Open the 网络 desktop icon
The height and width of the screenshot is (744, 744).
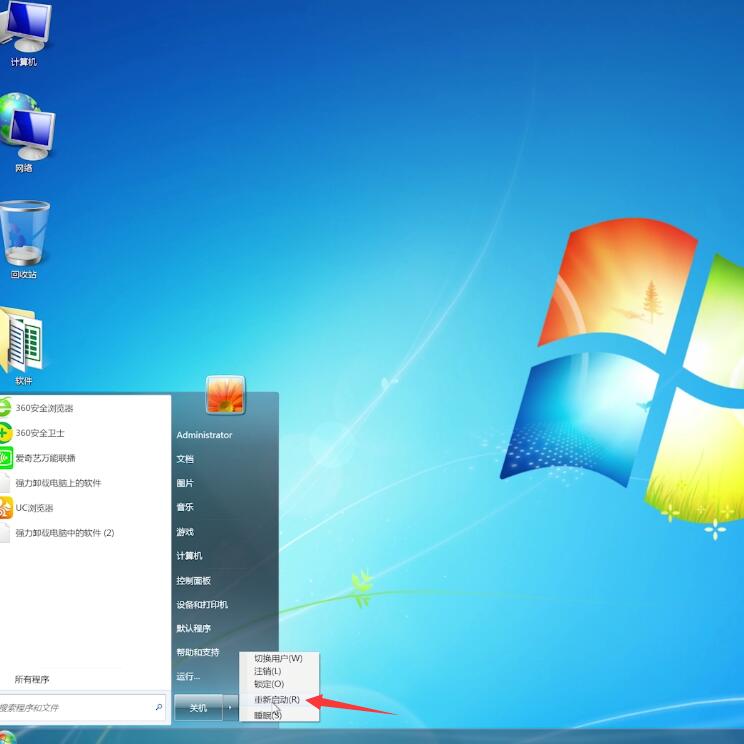tap(26, 133)
